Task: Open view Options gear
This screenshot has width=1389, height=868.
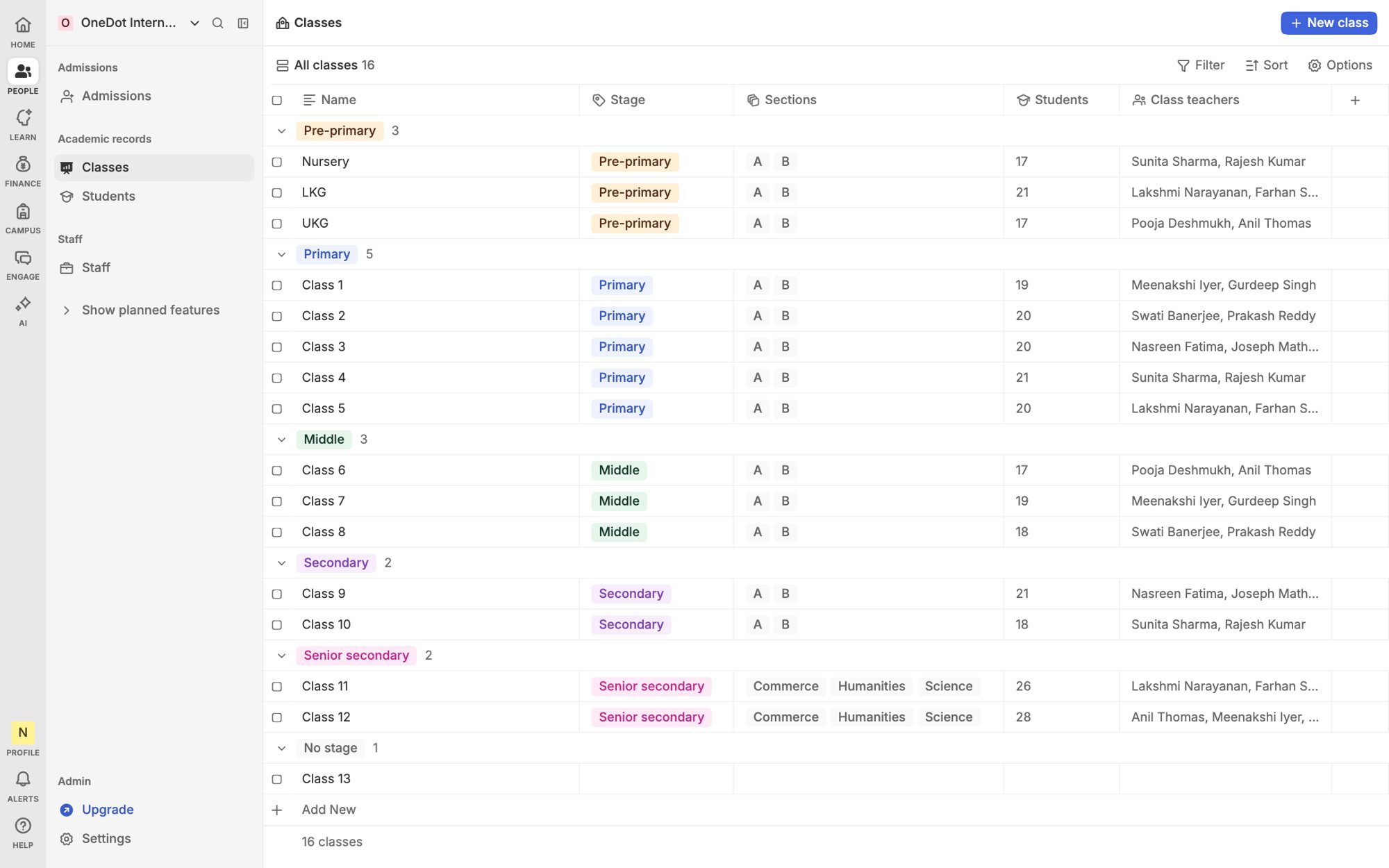Action: point(1340,65)
